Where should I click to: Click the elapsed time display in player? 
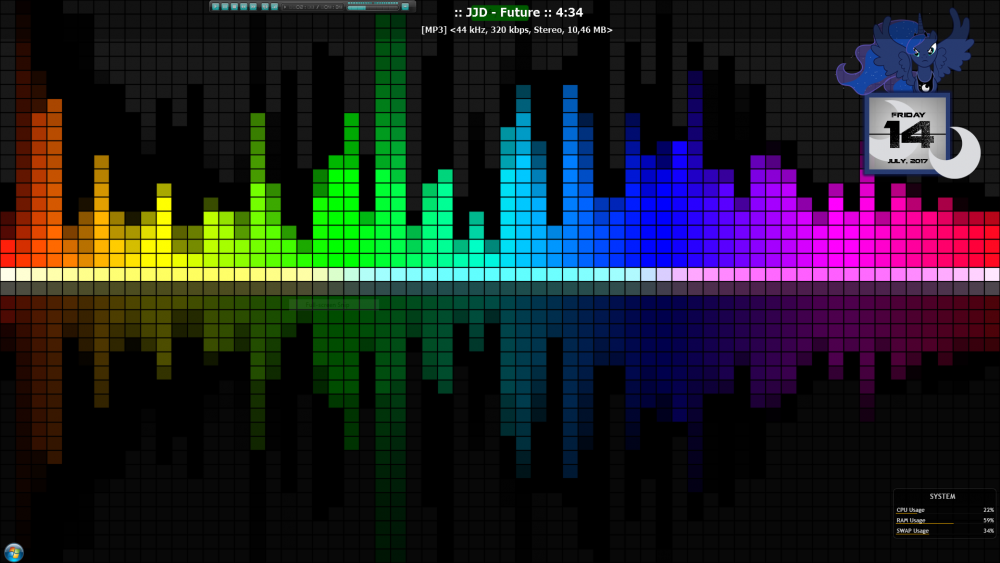click(303, 7)
